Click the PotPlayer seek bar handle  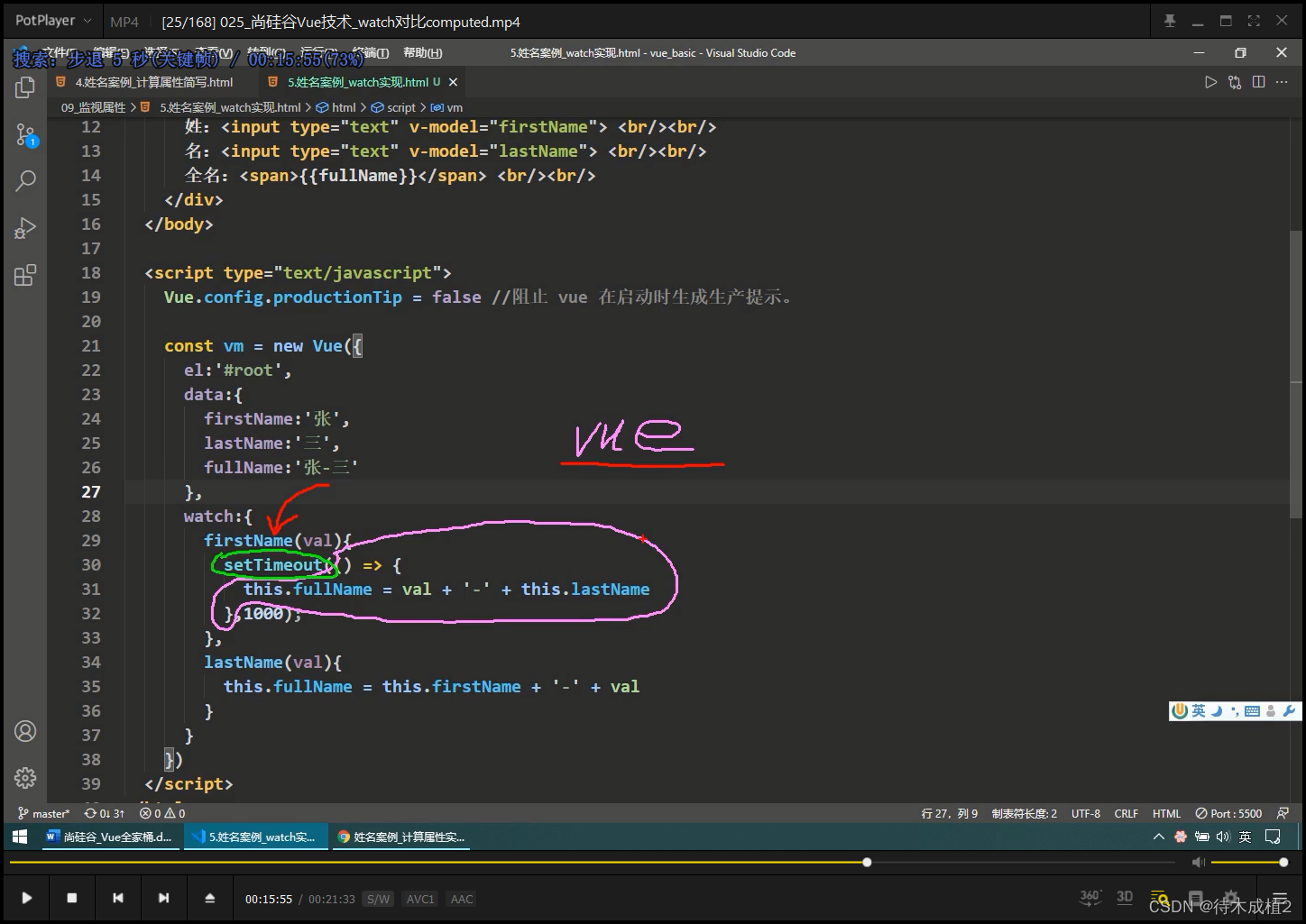pyautogui.click(x=867, y=863)
